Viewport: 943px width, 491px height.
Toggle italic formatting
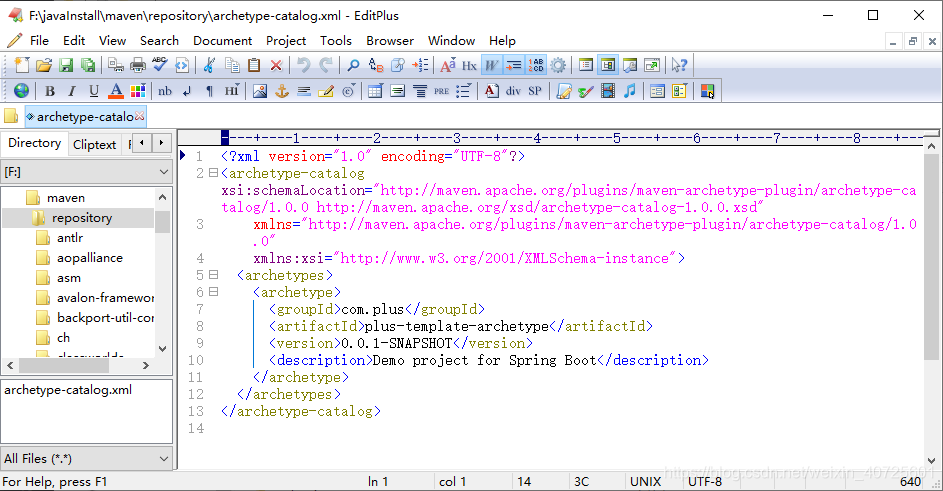pyautogui.click(x=72, y=91)
